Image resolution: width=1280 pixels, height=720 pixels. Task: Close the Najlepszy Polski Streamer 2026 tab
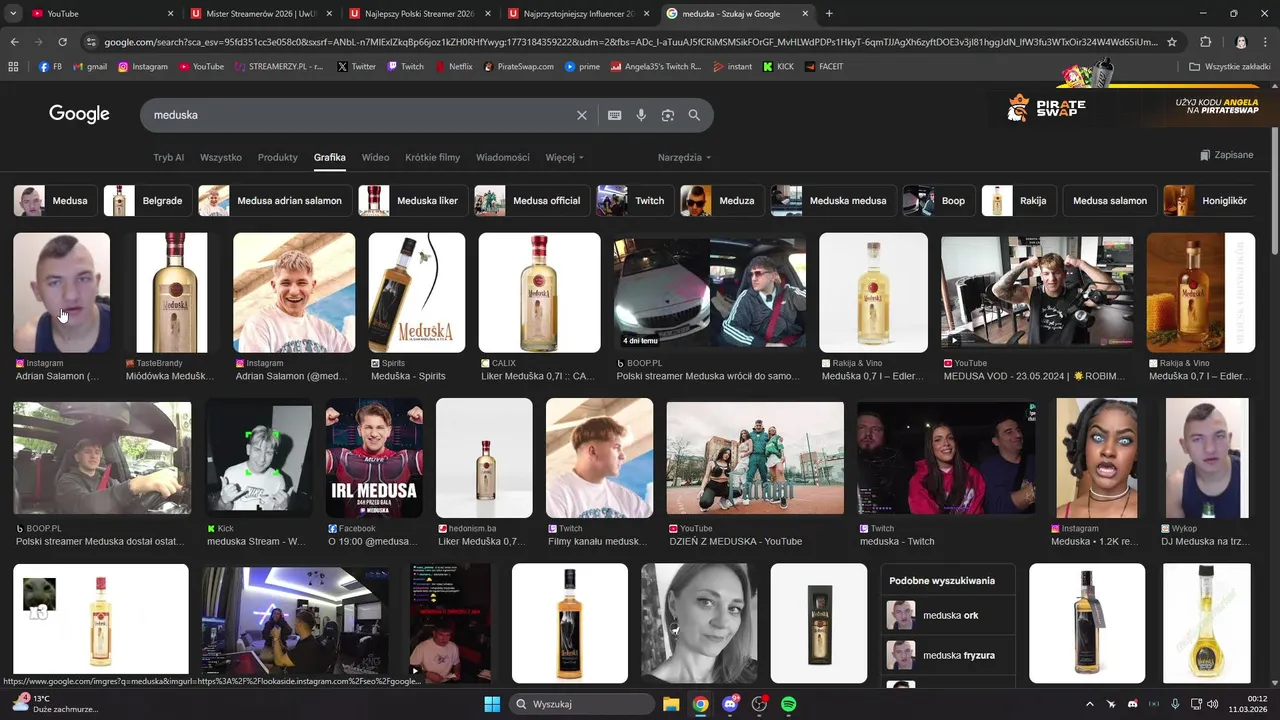point(490,14)
